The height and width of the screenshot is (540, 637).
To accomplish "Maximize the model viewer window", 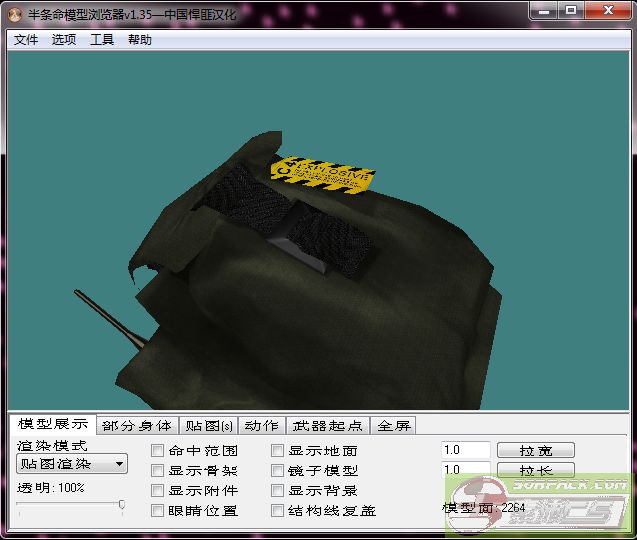I will 571,10.
